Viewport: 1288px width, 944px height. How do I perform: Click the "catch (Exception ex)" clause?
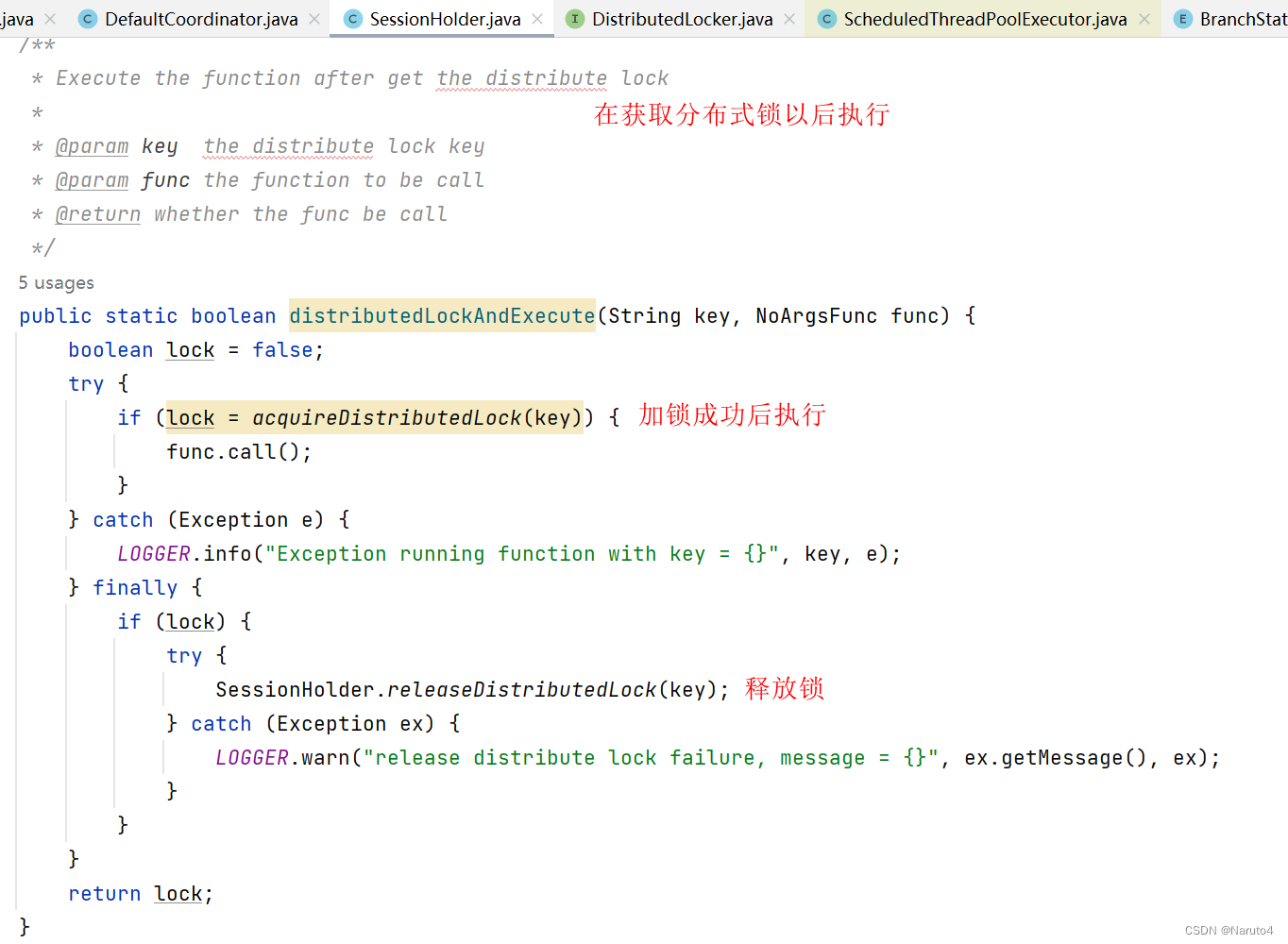313,723
